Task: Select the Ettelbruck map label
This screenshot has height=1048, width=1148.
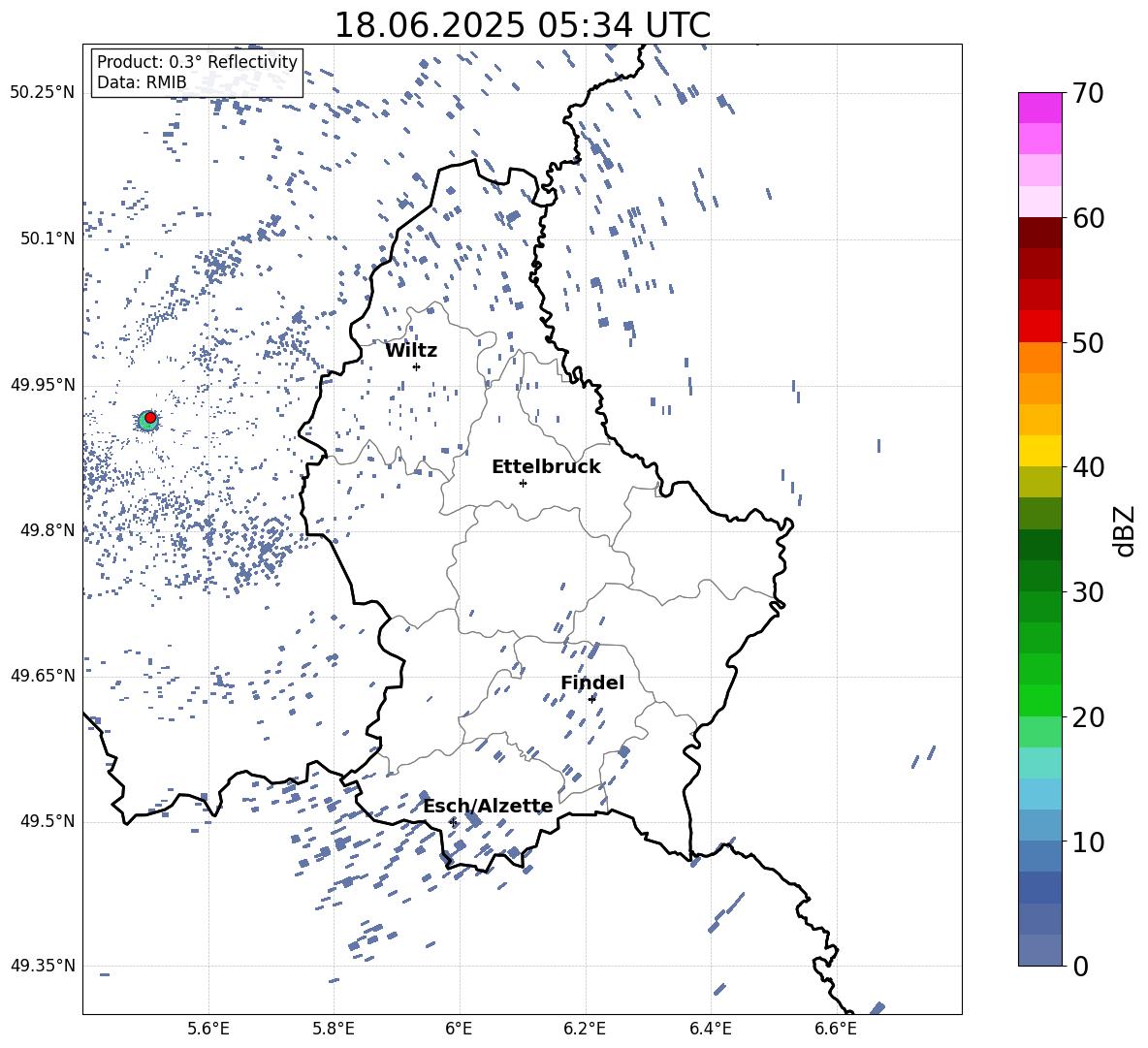Action: pos(546,467)
